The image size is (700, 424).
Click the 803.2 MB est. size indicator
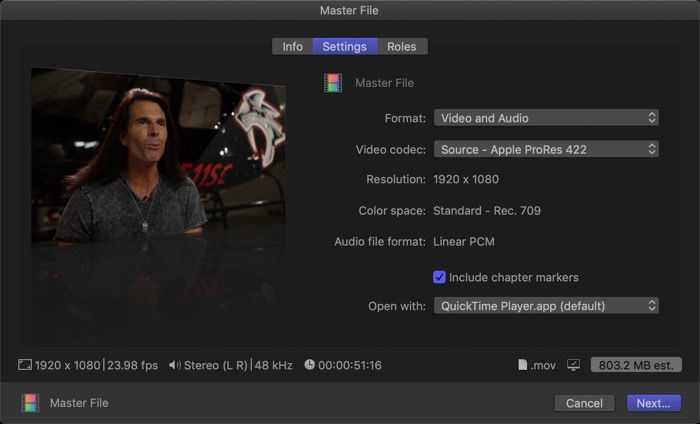click(x=636, y=365)
